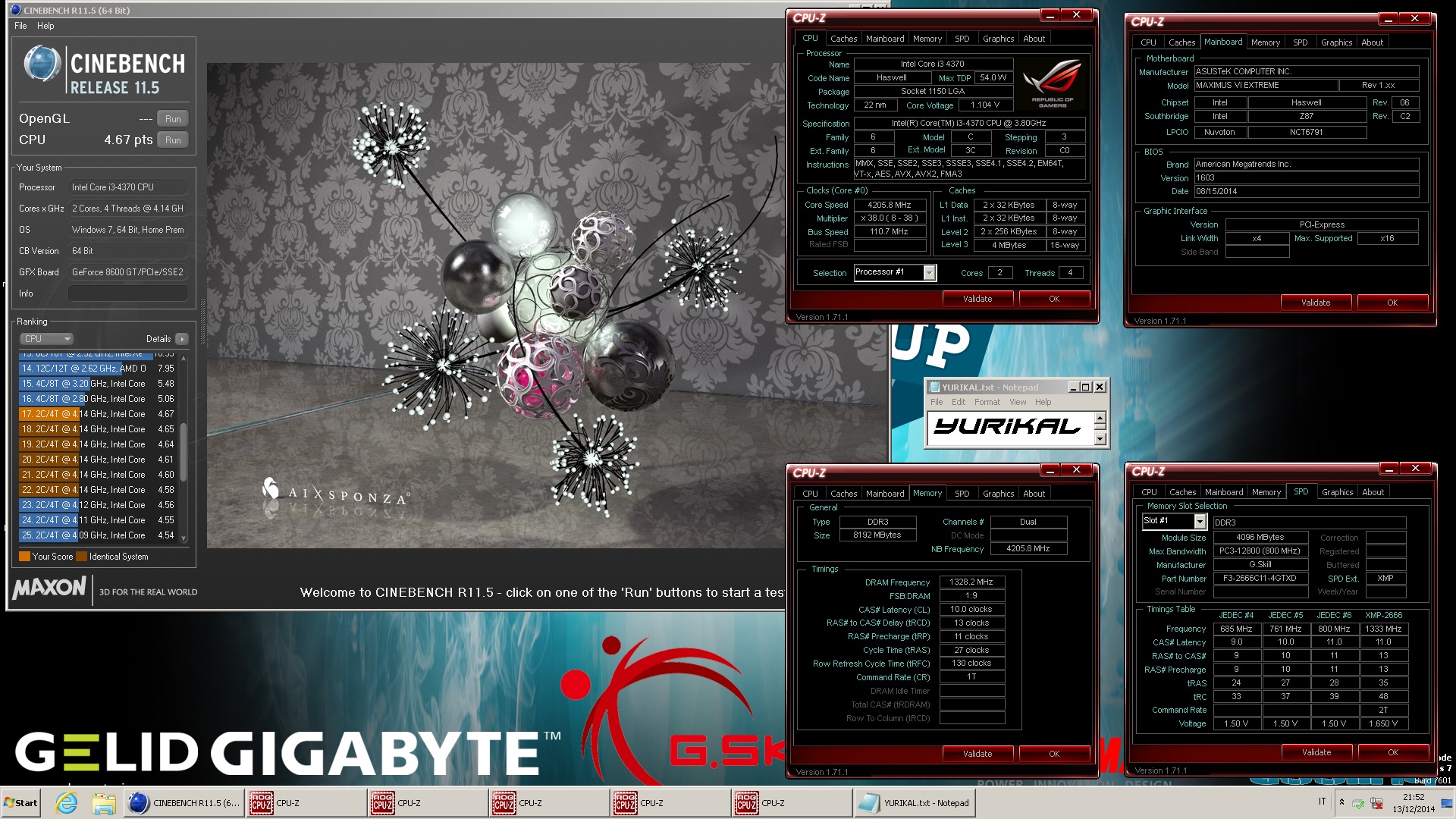Click the Core Speed value 4205.8 MHz
Screen dimensions: 1456x819
pos(890,205)
